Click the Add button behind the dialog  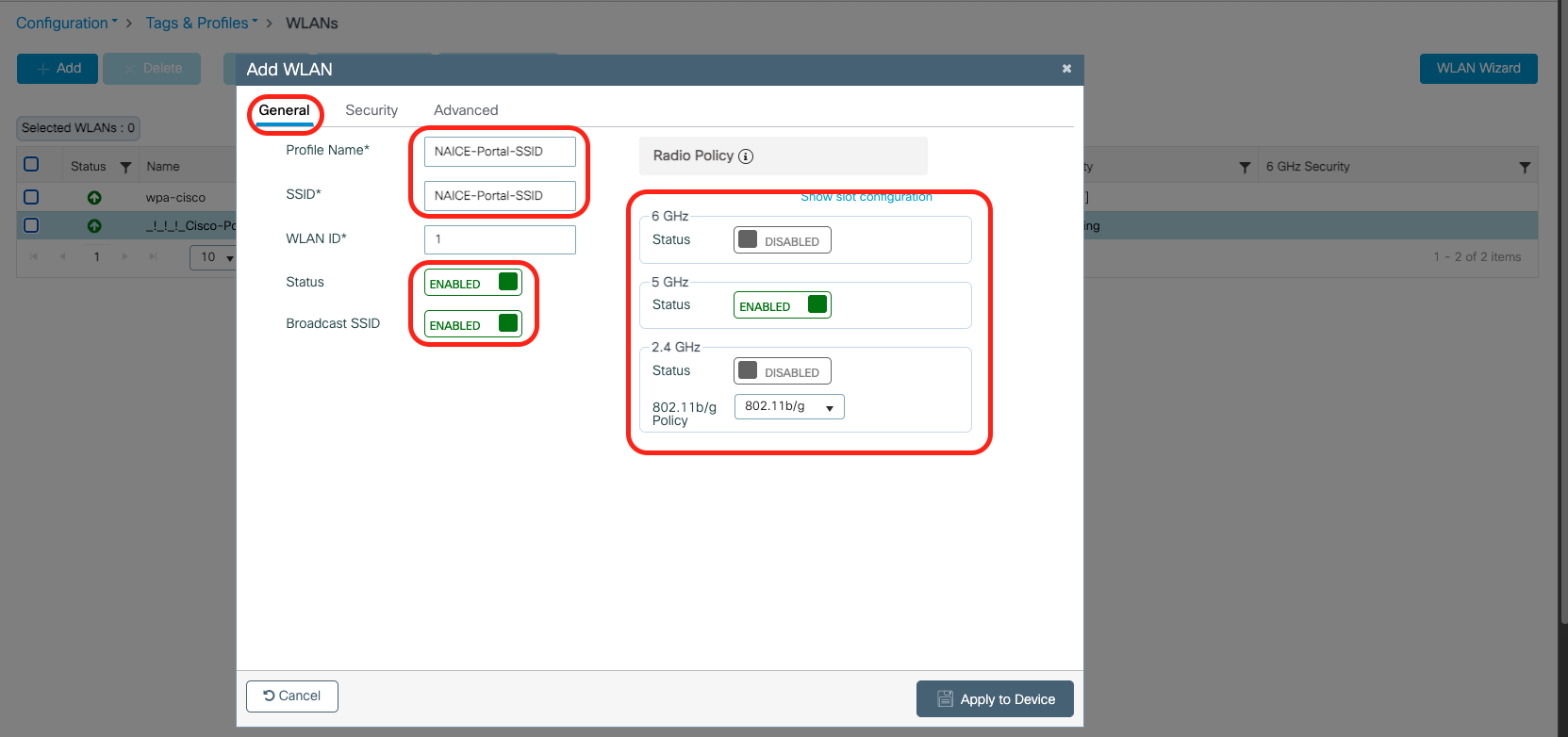(58, 69)
